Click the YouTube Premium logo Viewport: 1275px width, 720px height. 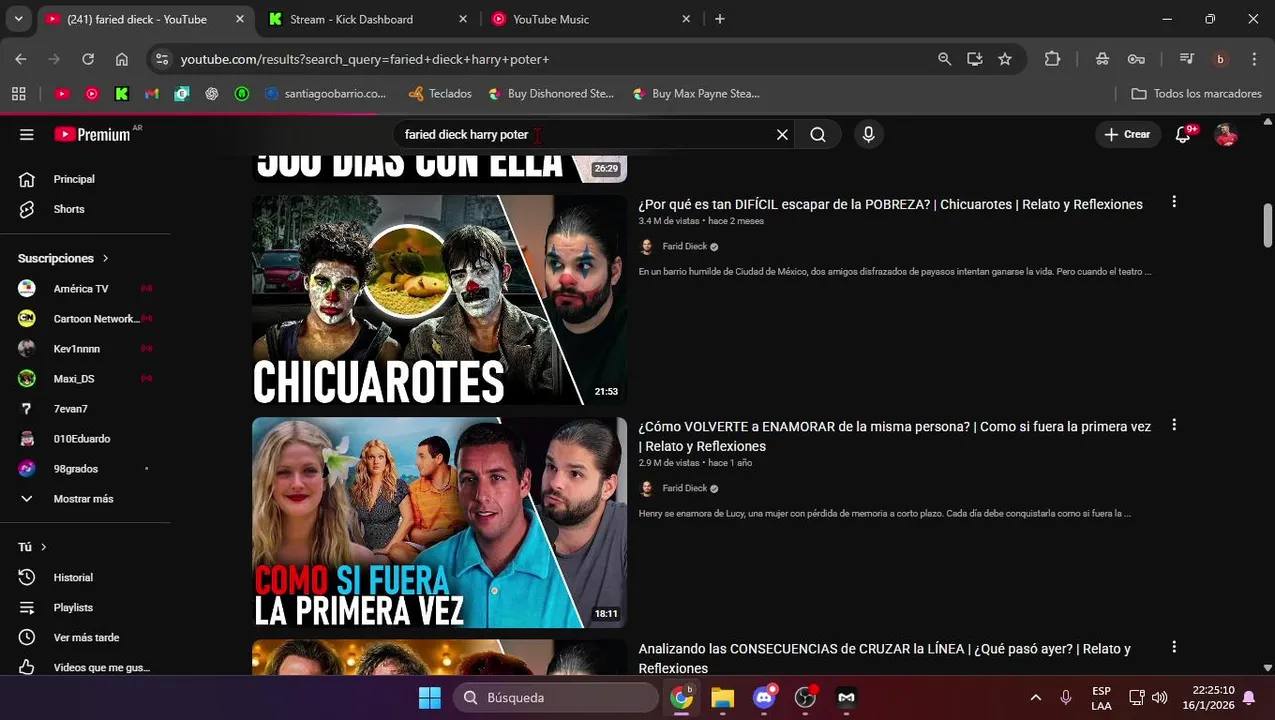pos(92,134)
